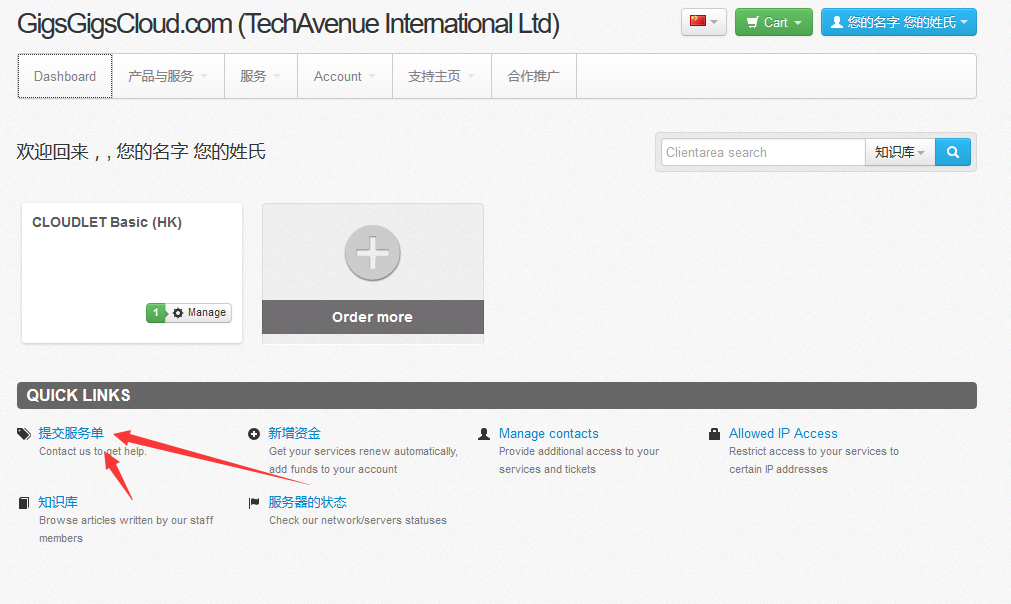Open the user account dropdown 您的名字 您的姓氏
This screenshot has height=604, width=1011.
(899, 22)
